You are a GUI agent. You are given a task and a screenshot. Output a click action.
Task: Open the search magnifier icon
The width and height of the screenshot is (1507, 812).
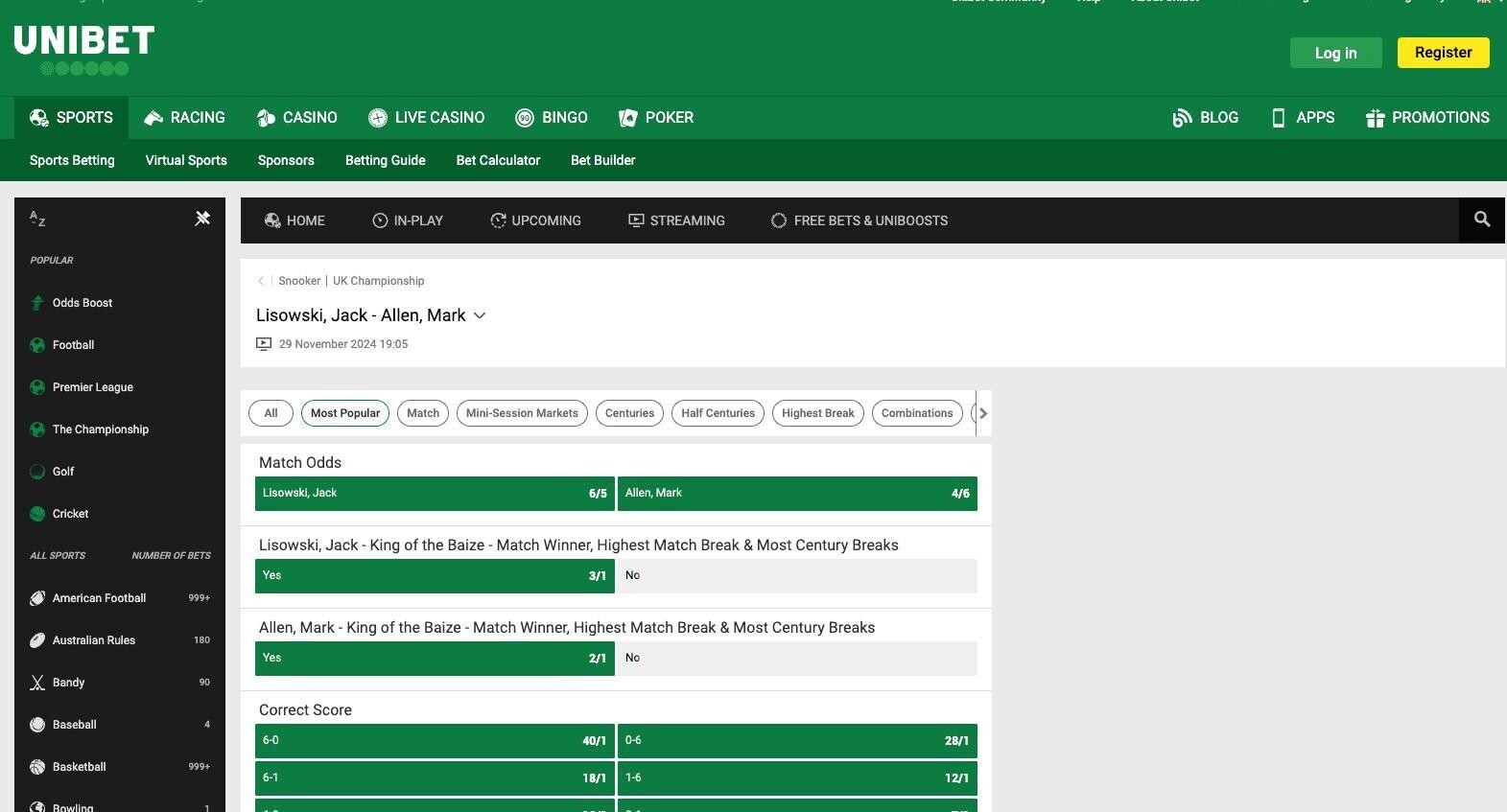point(1482,220)
